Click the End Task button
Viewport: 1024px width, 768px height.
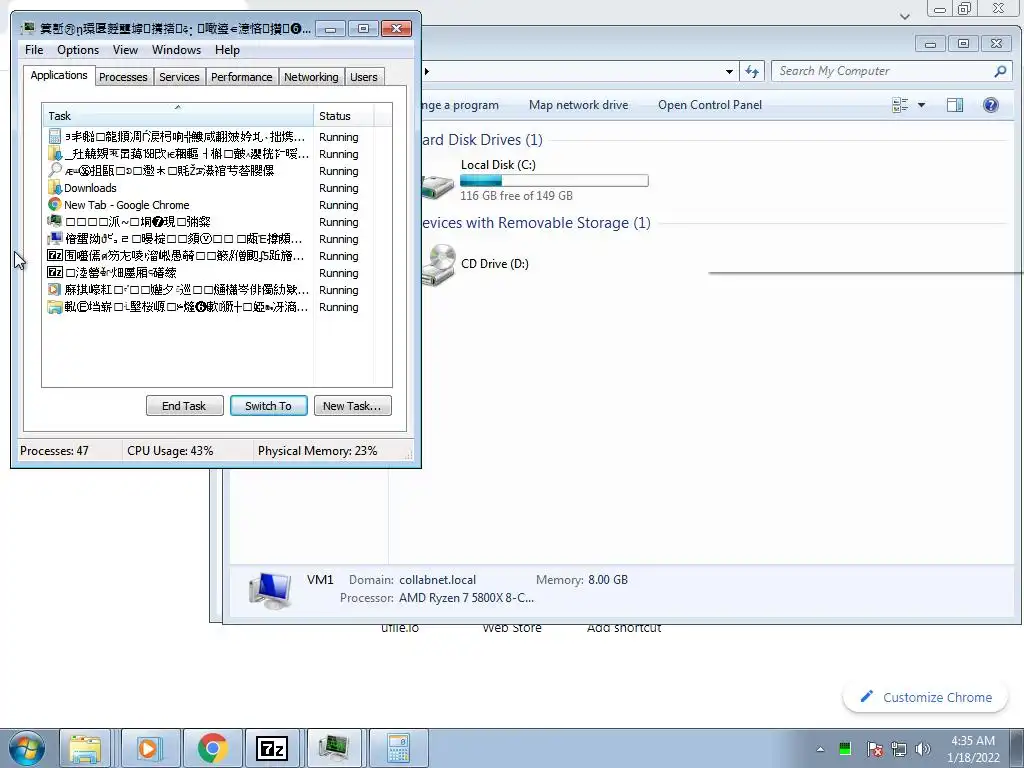click(184, 406)
